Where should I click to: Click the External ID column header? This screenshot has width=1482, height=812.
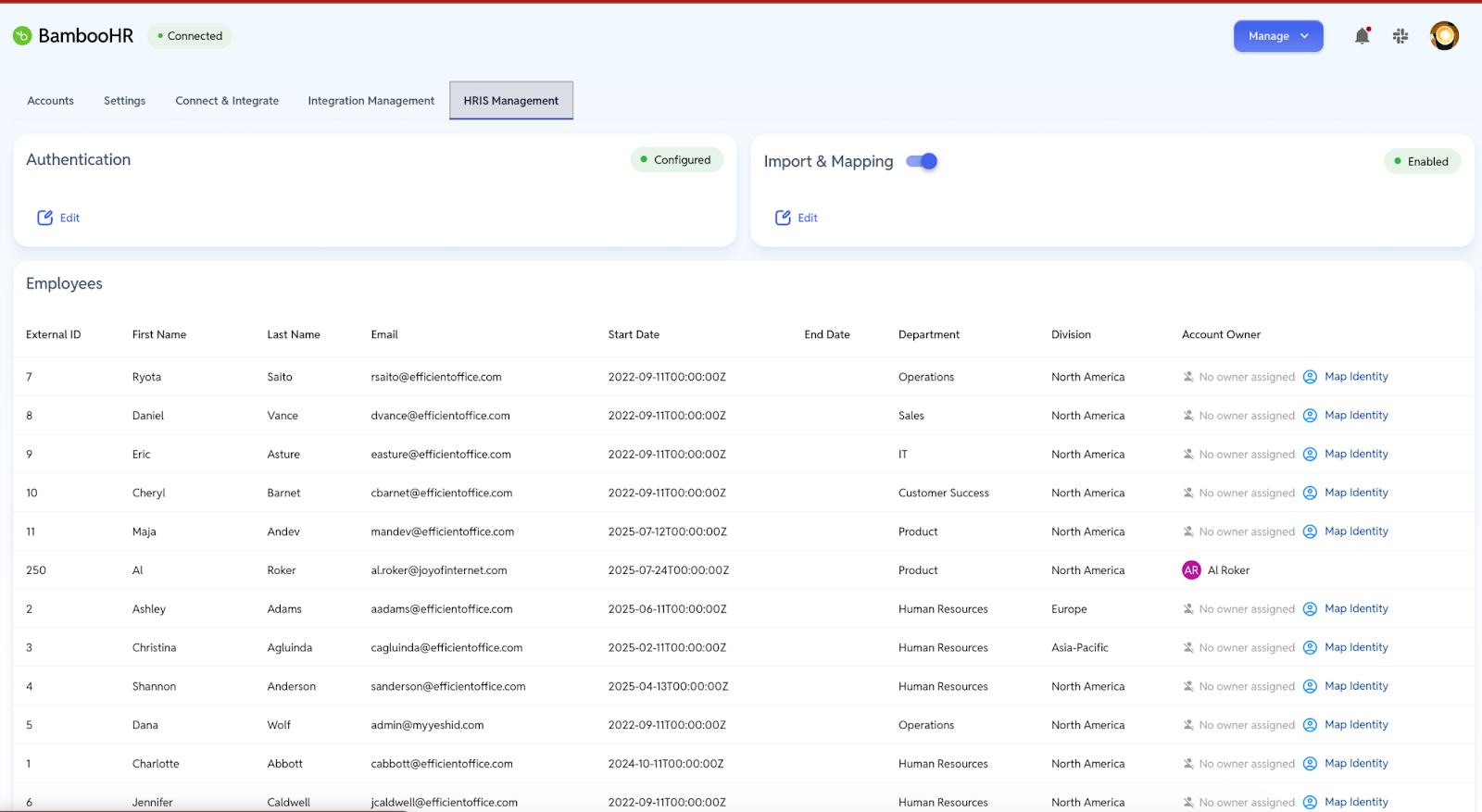pos(53,335)
